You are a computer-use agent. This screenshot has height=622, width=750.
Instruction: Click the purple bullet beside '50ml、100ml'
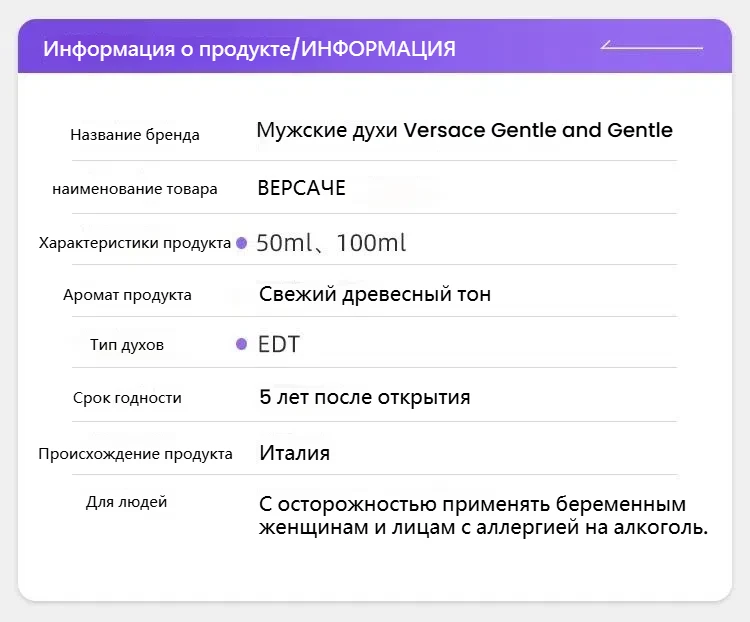pos(242,243)
